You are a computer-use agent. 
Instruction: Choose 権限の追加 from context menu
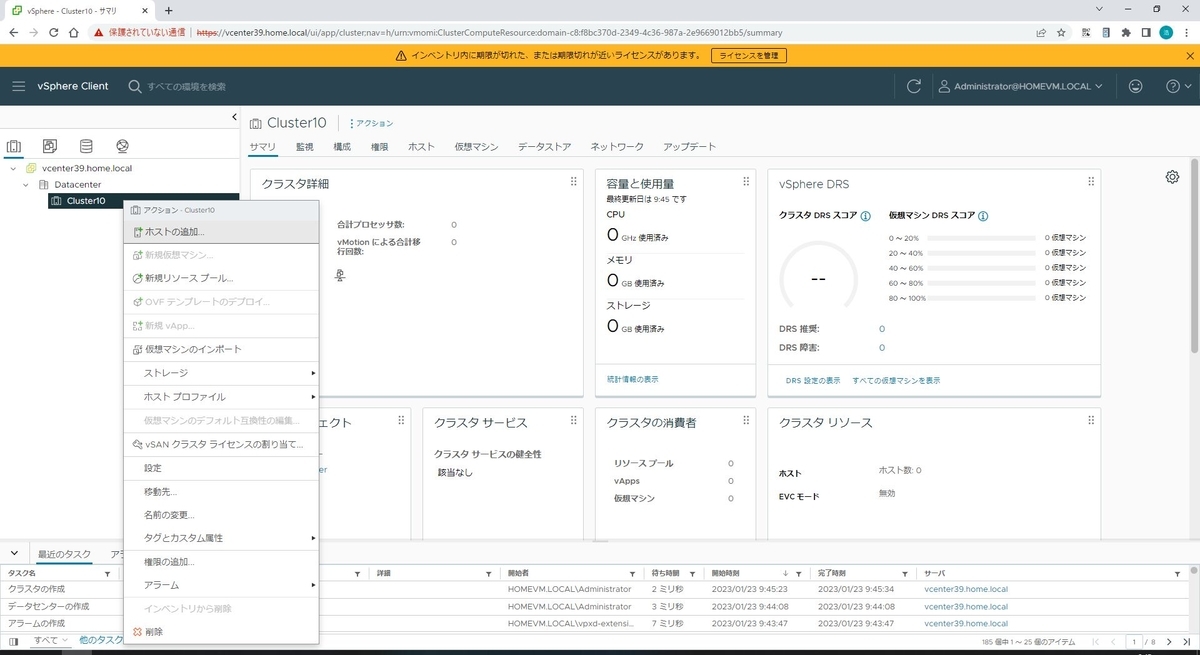click(221, 562)
